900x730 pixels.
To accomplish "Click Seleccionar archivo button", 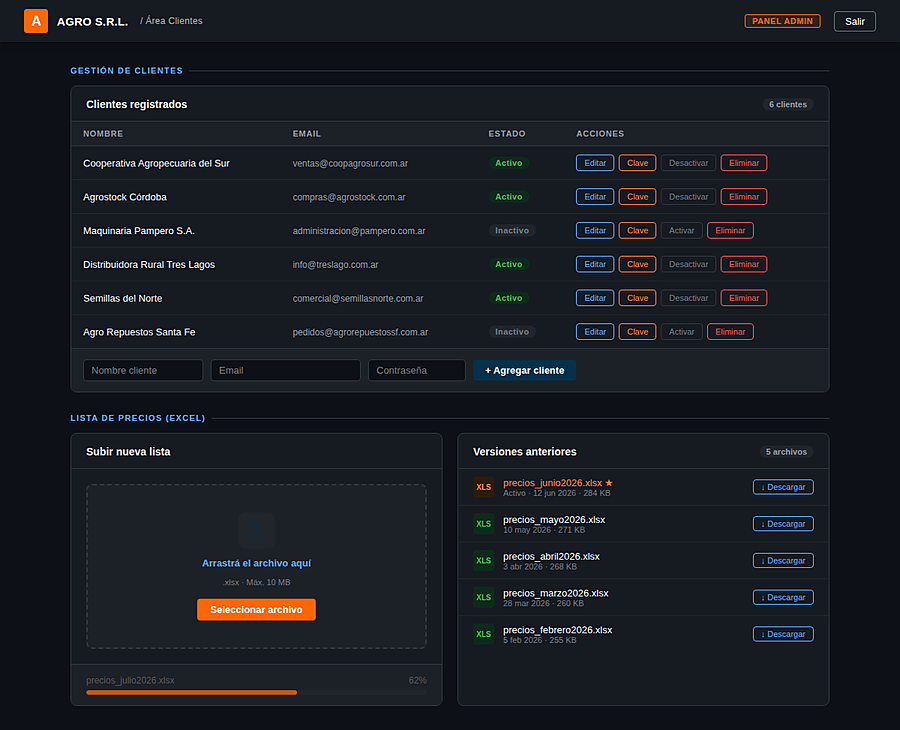I will click(x=256, y=610).
